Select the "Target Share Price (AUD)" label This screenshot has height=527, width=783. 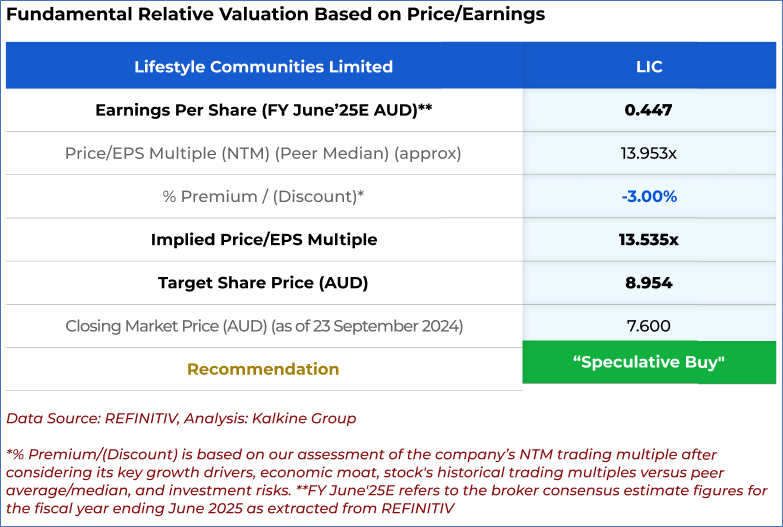[263, 283]
